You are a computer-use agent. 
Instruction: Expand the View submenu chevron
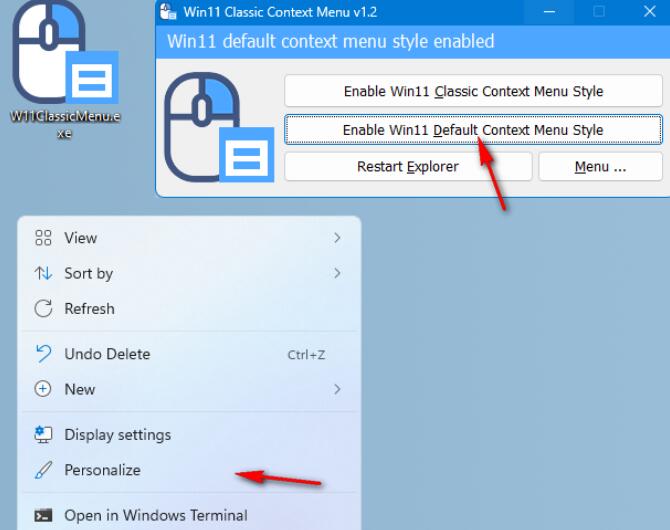pyautogui.click(x=337, y=238)
